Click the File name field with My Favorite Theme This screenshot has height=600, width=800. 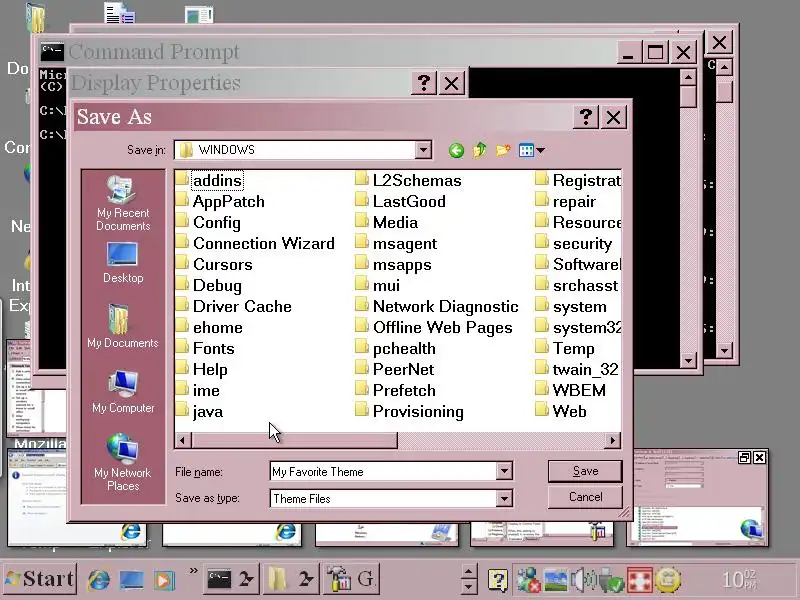383,471
